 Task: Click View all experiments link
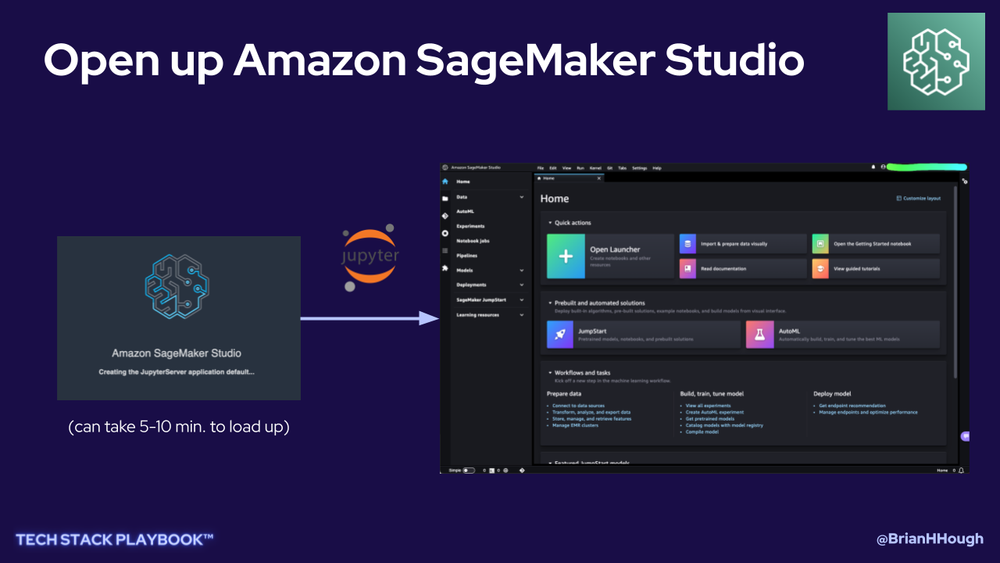pos(708,406)
